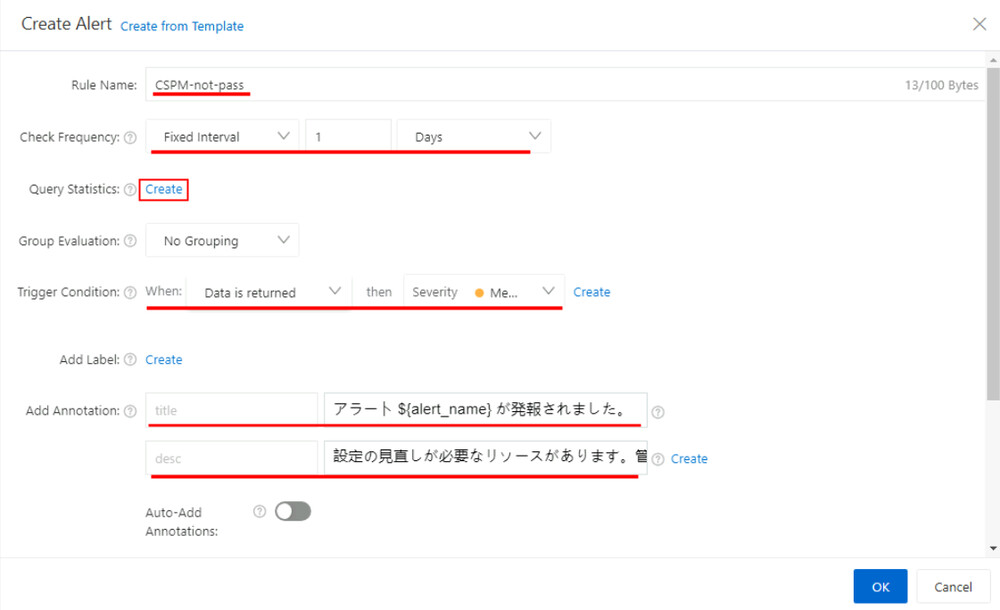Expand the No Grouping dropdown
Image resolution: width=1000 pixels, height=610 pixels.
[222, 240]
